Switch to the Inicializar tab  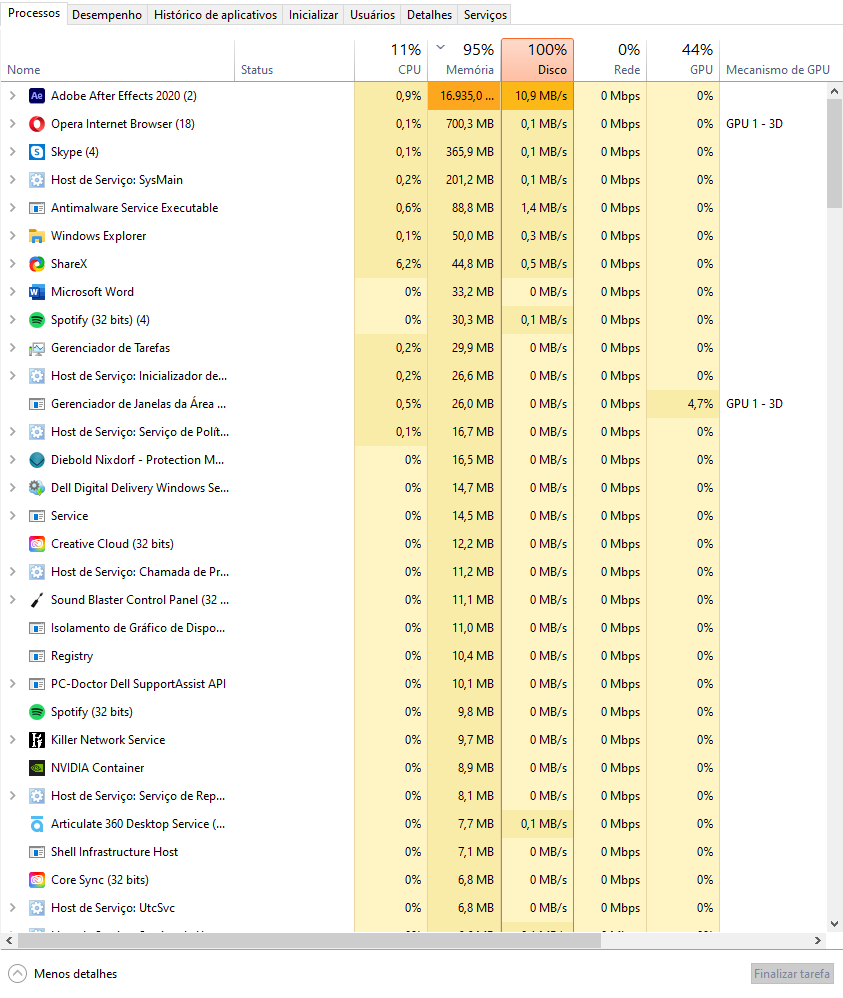tap(313, 15)
